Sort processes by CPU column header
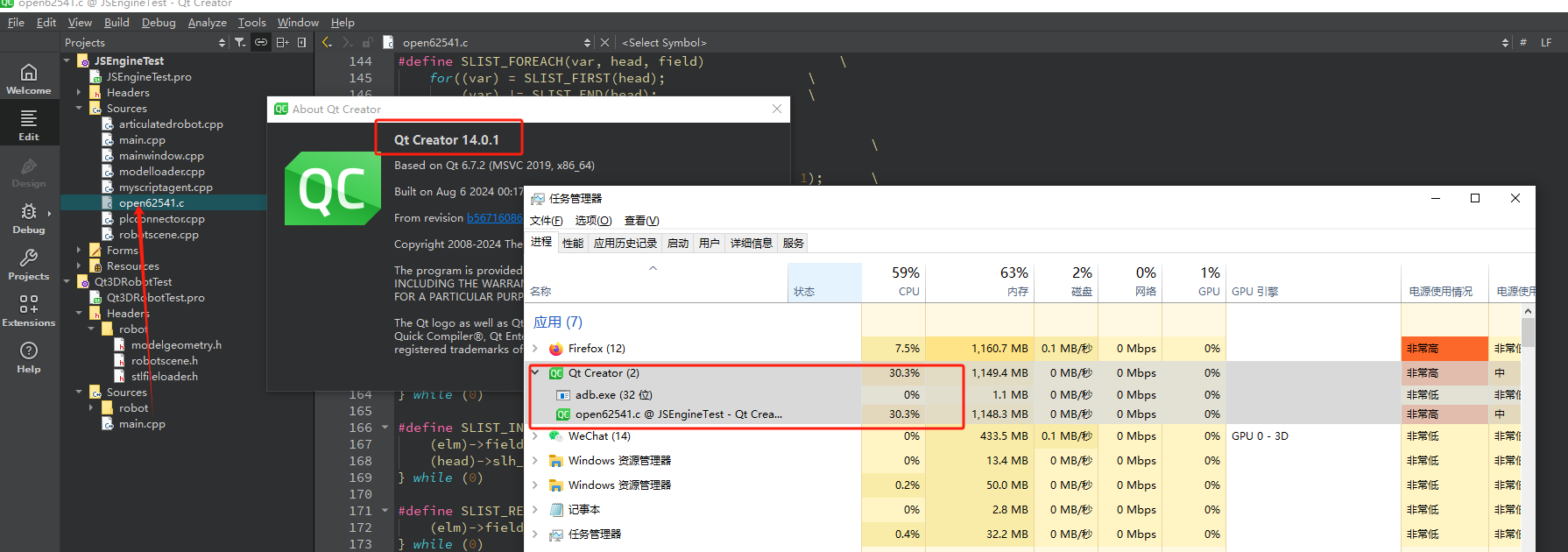This screenshot has height=552, width=1568. click(x=893, y=281)
